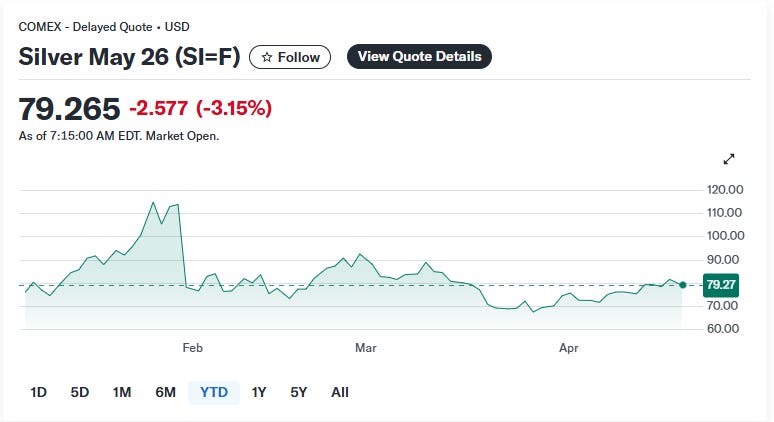Expand the chart to full screen

[729, 159]
